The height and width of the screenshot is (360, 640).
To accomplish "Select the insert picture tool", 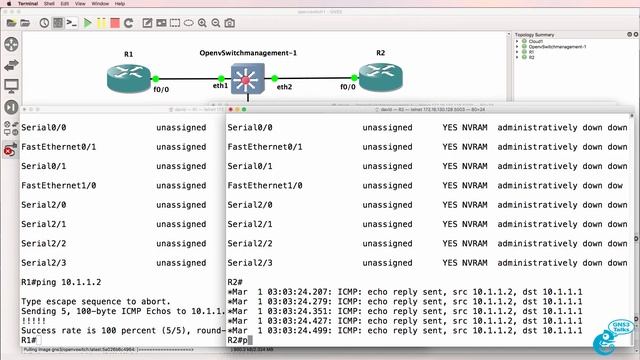I will [x=161, y=23].
